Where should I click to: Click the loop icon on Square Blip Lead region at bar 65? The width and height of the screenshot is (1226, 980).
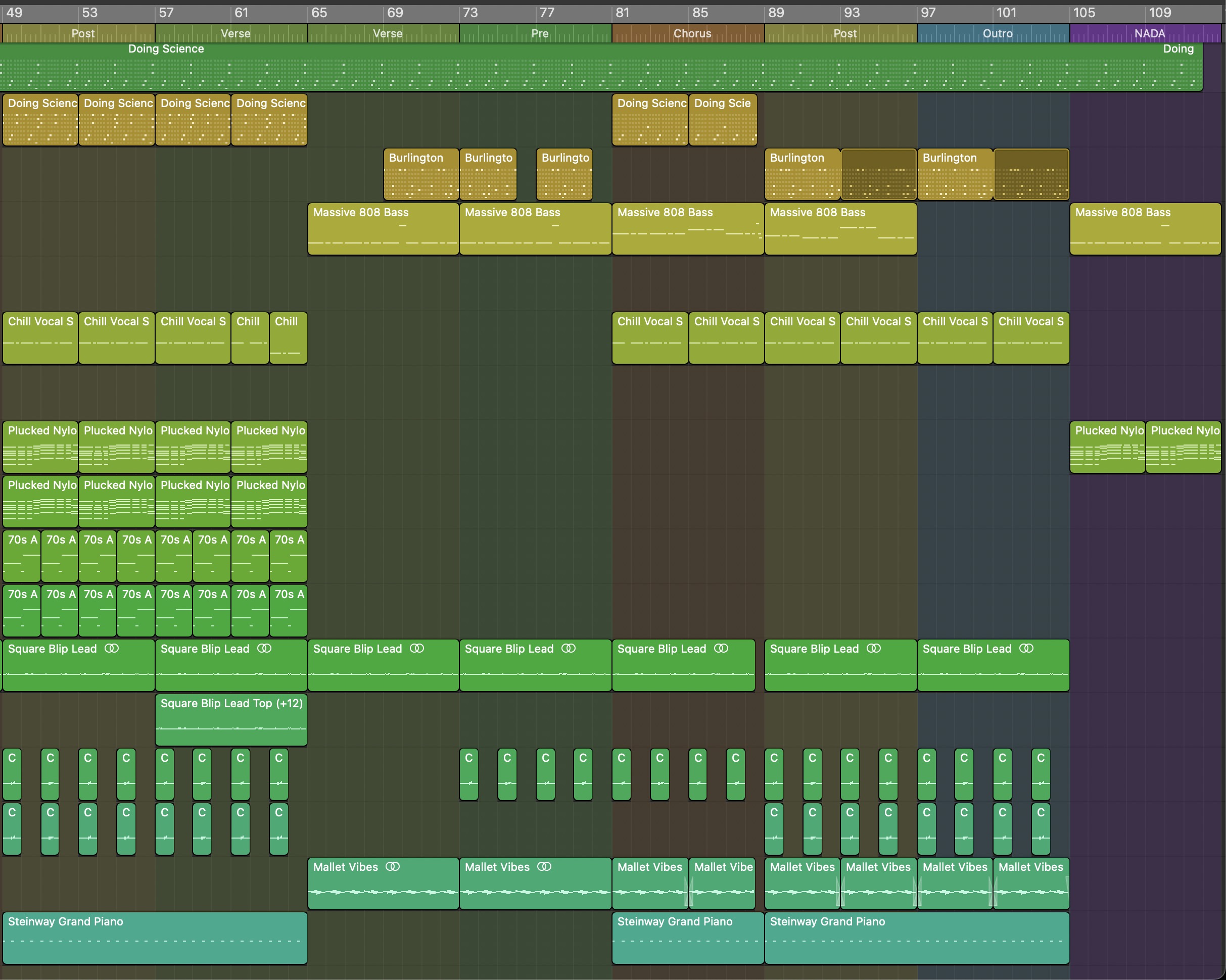(417, 649)
